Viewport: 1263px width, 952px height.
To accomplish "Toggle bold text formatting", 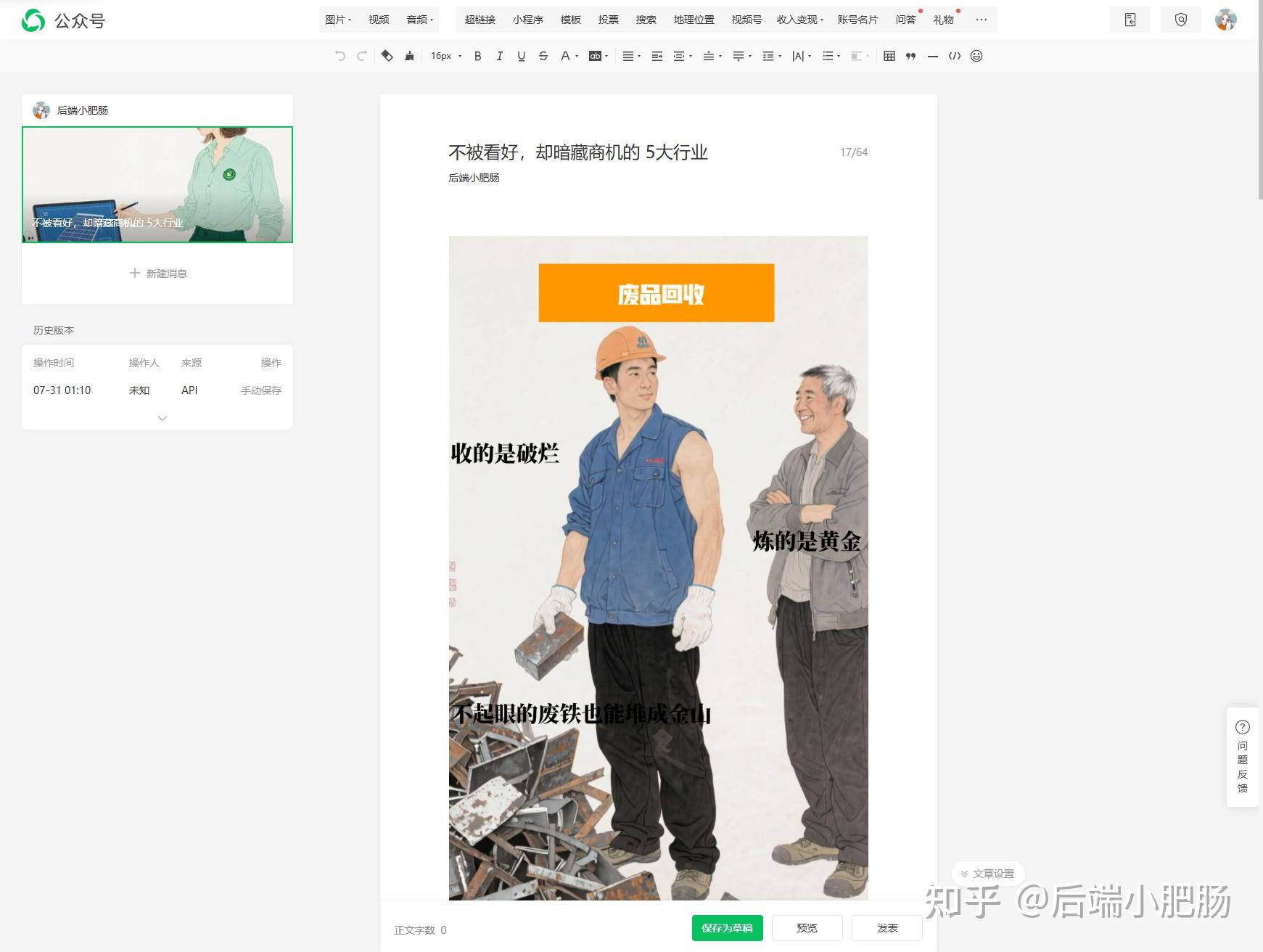I will [477, 56].
